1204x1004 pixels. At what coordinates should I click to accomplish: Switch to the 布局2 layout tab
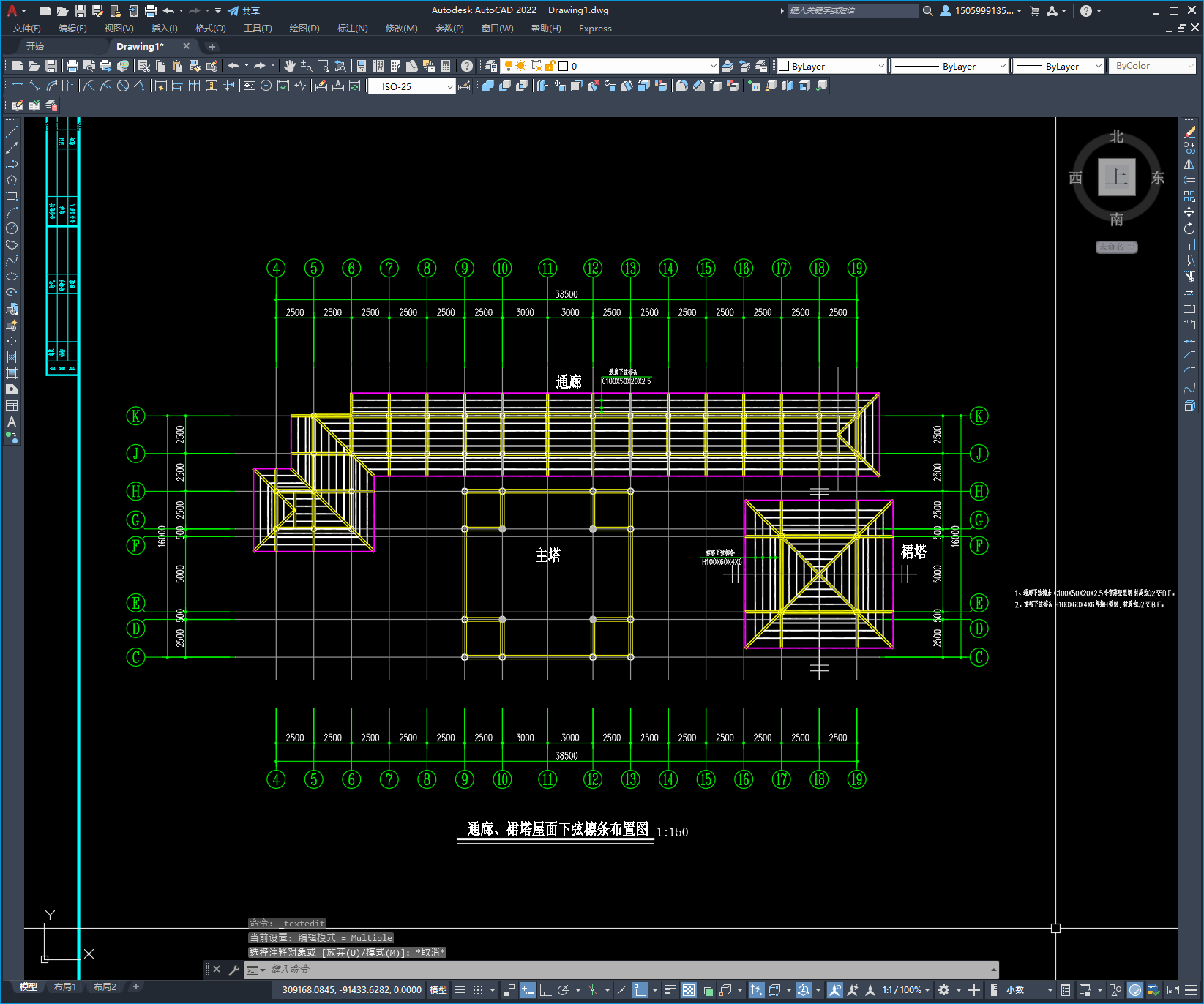pos(105,986)
